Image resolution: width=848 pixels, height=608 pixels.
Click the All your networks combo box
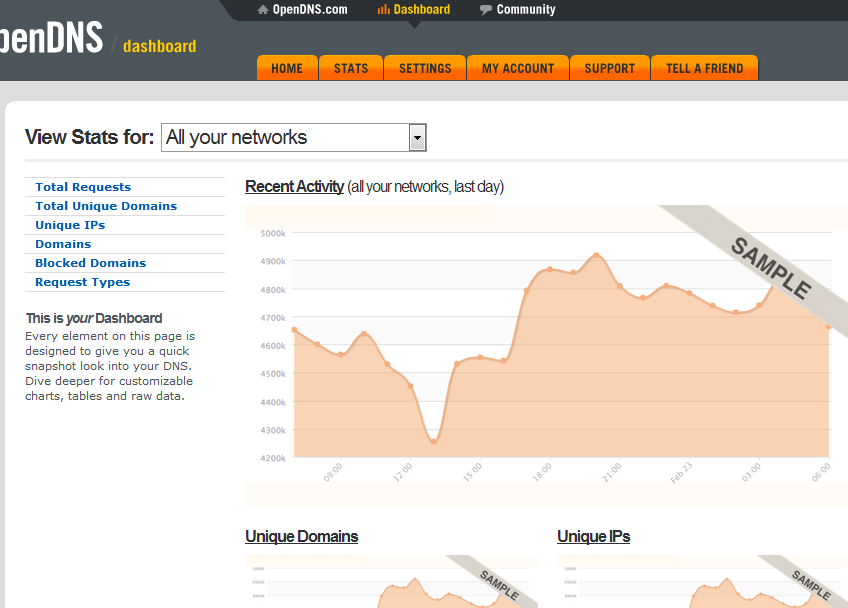pos(294,137)
